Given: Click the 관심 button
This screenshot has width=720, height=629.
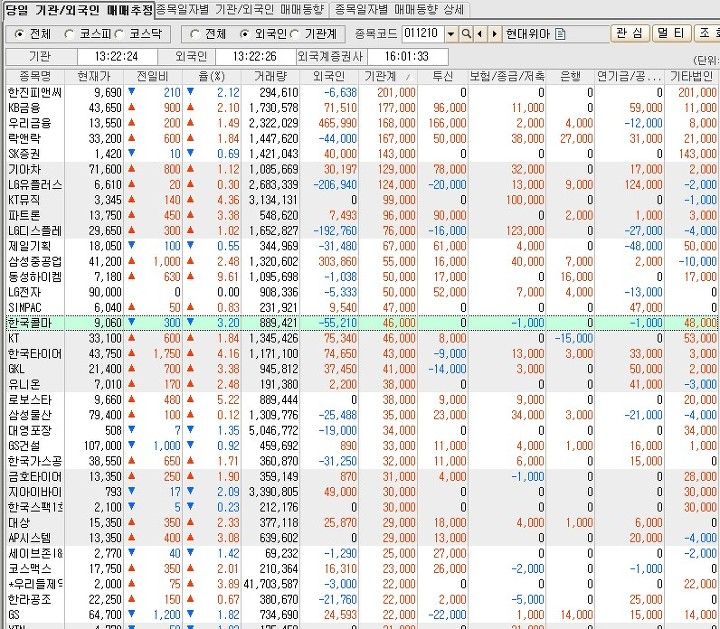Looking at the screenshot, I should point(630,34).
